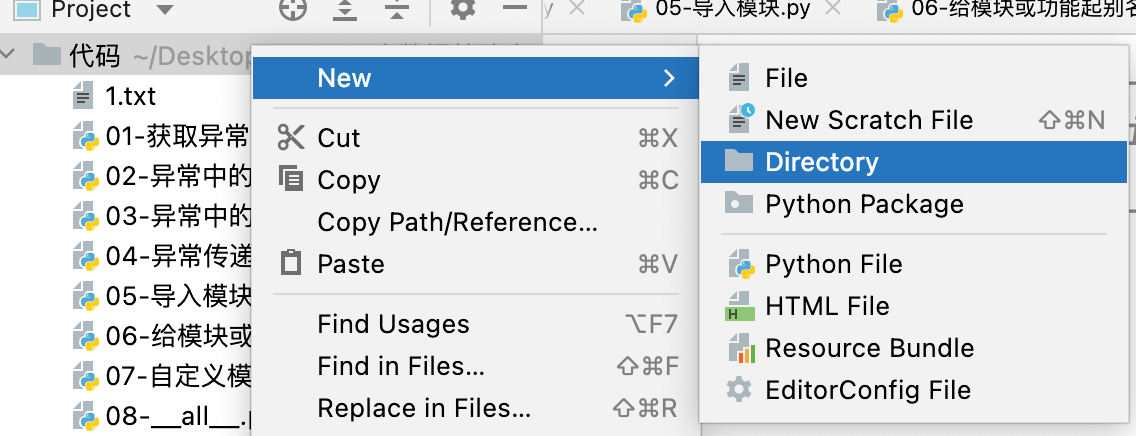Hide the Project panel with minimize icon

click(x=515, y=9)
